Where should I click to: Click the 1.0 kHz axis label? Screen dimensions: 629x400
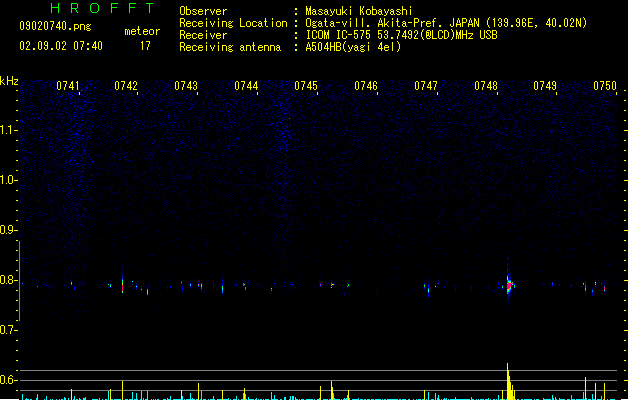coord(8,180)
